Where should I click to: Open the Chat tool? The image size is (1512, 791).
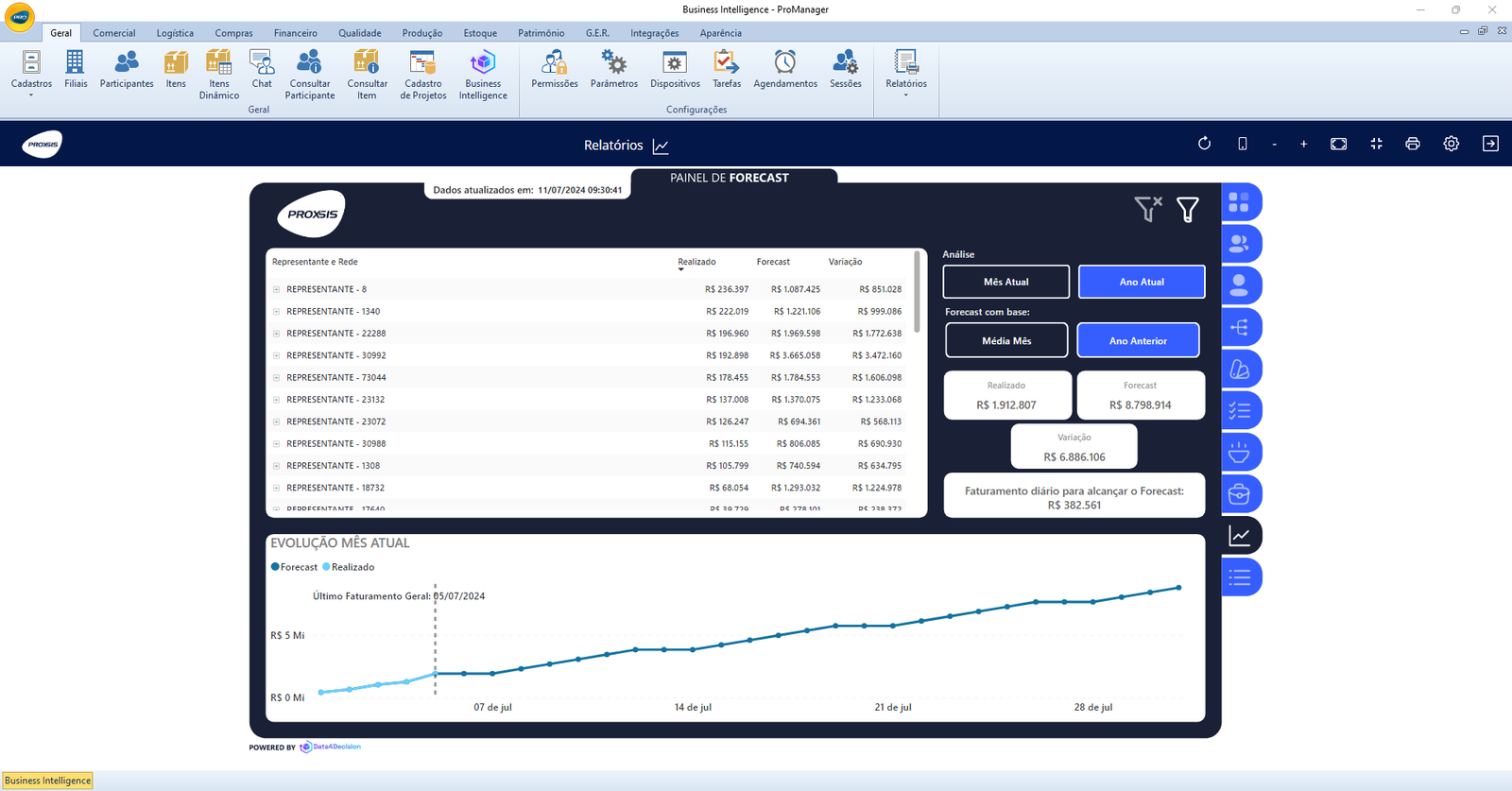pyautogui.click(x=262, y=70)
